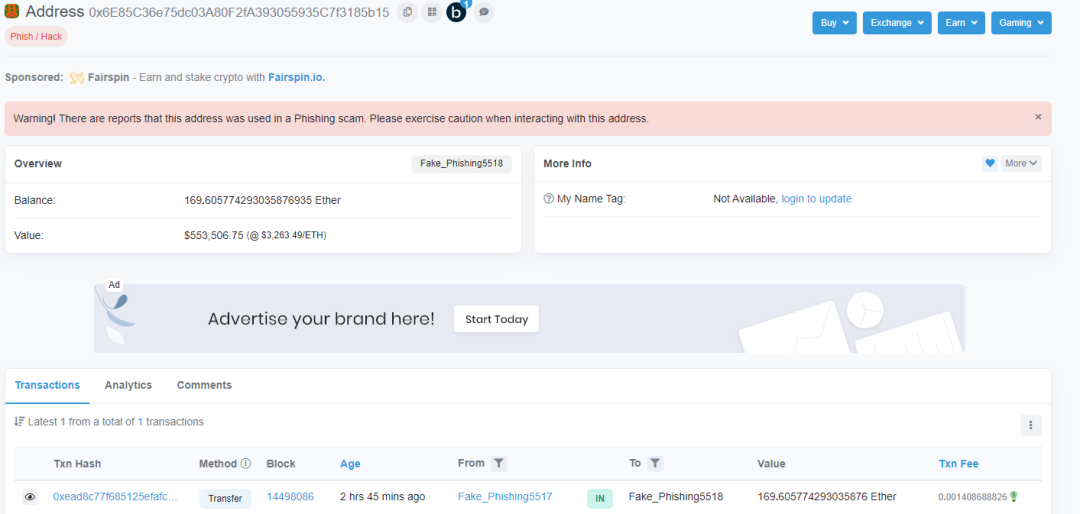The height and width of the screenshot is (514, 1080).
Task: Open the login to update link
Action: (816, 199)
